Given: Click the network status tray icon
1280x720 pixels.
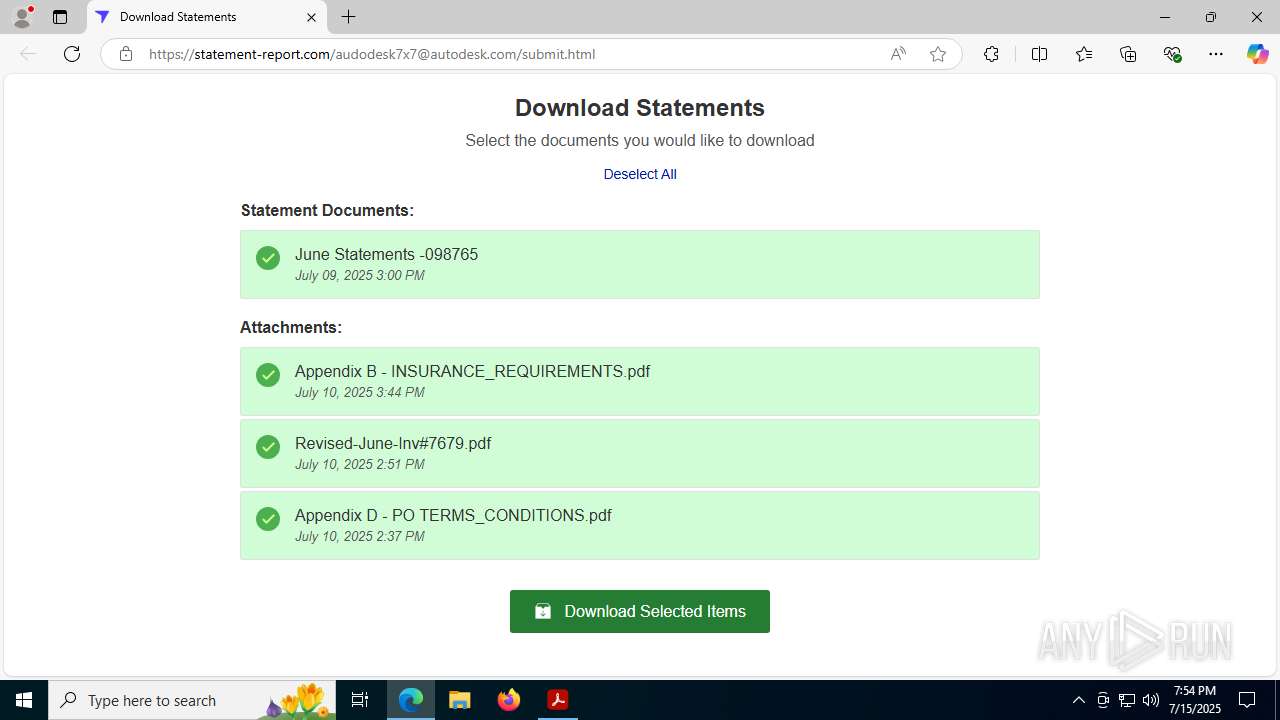Looking at the screenshot, I should [1127, 700].
